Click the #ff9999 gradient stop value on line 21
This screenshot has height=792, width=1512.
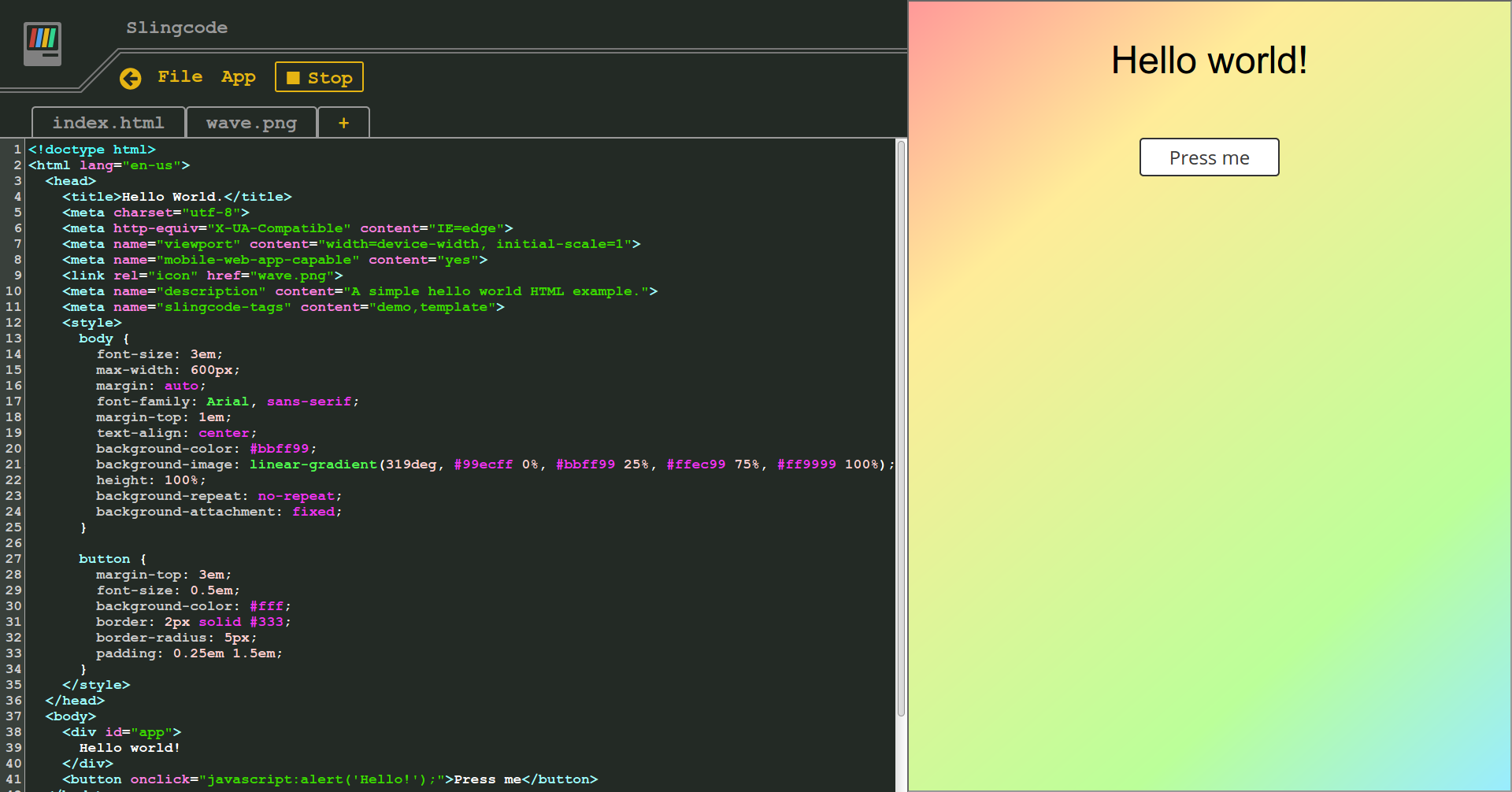point(806,464)
